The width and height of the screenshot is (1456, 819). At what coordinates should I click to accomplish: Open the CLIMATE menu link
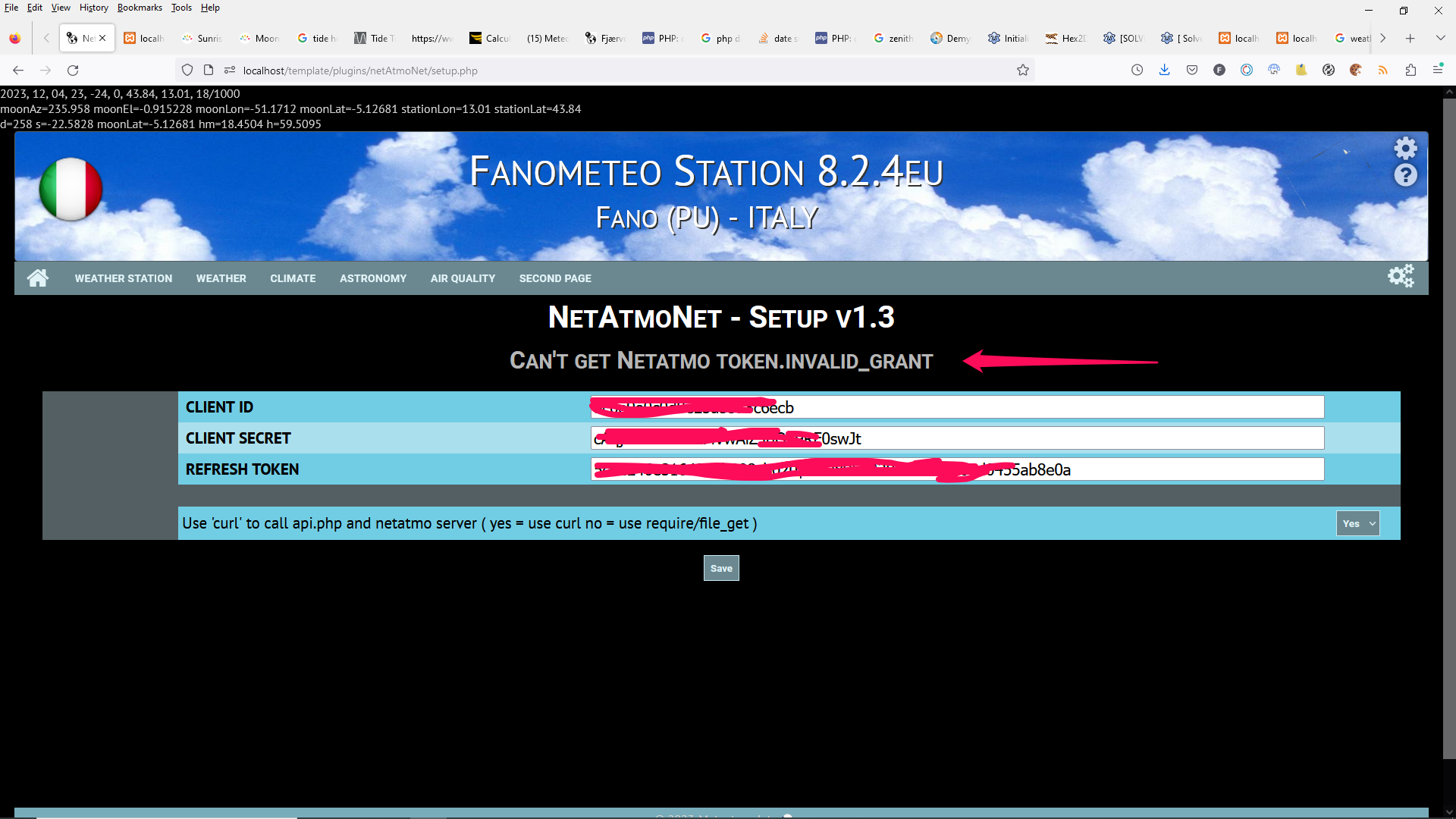pyautogui.click(x=293, y=278)
